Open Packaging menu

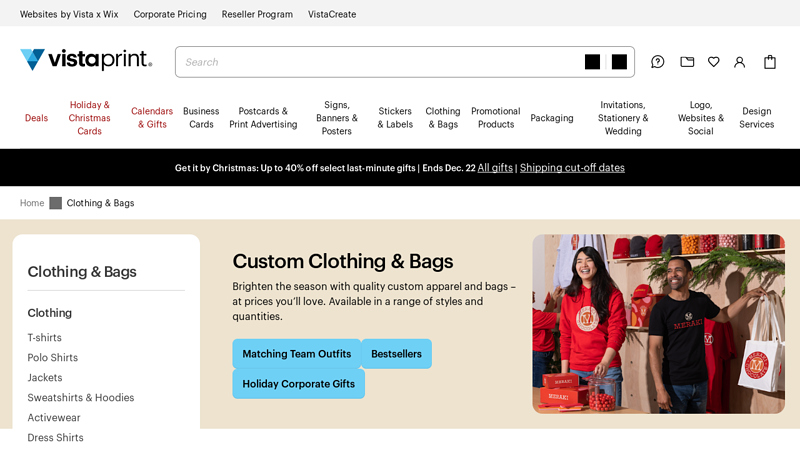click(552, 118)
